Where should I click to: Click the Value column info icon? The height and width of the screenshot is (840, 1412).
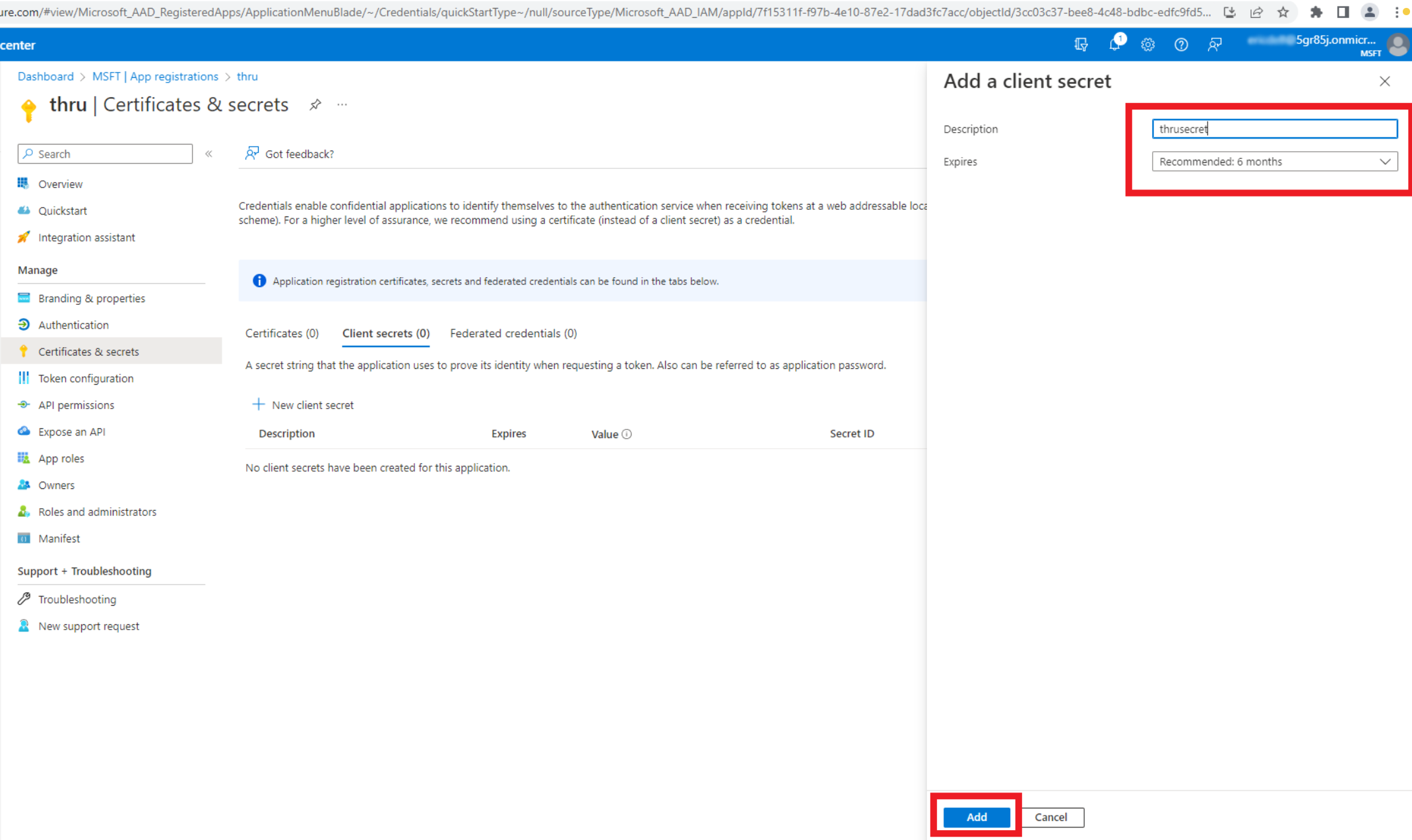[627, 434]
